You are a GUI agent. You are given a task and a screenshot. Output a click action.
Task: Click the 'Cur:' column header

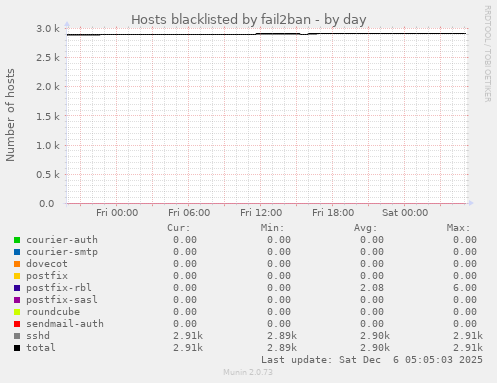pos(179,228)
